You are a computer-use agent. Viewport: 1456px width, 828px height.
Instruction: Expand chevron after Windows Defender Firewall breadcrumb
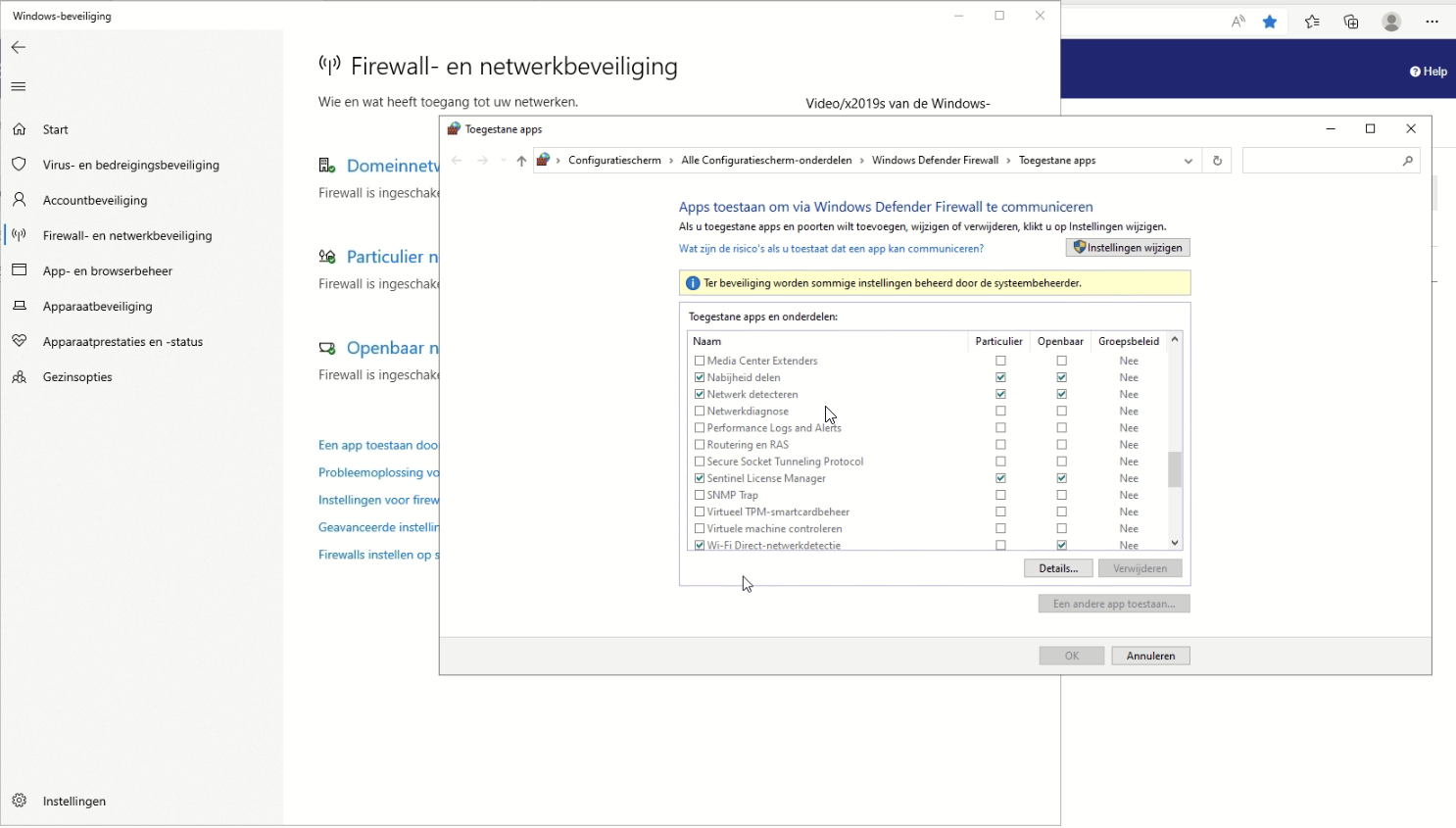click(1009, 161)
